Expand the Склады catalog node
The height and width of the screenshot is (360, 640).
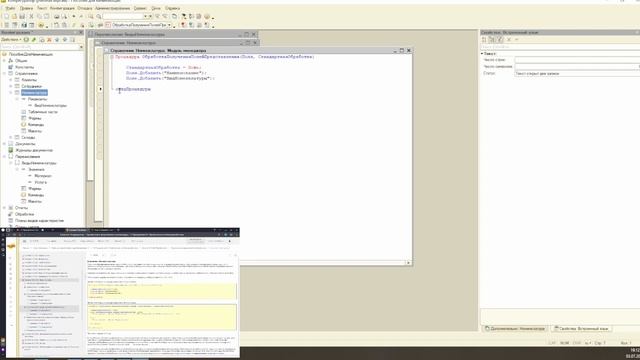pyautogui.click(x=11, y=138)
